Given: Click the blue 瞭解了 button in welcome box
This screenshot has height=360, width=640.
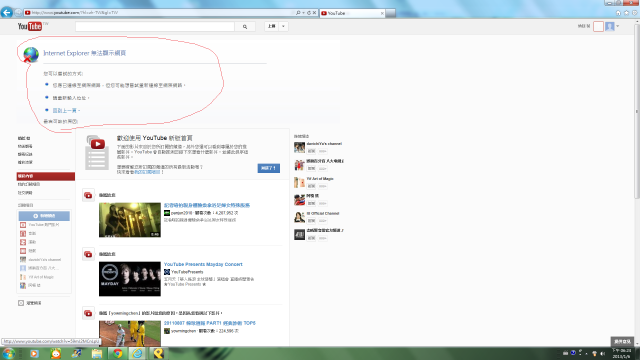Looking at the screenshot, I should [x=269, y=168].
